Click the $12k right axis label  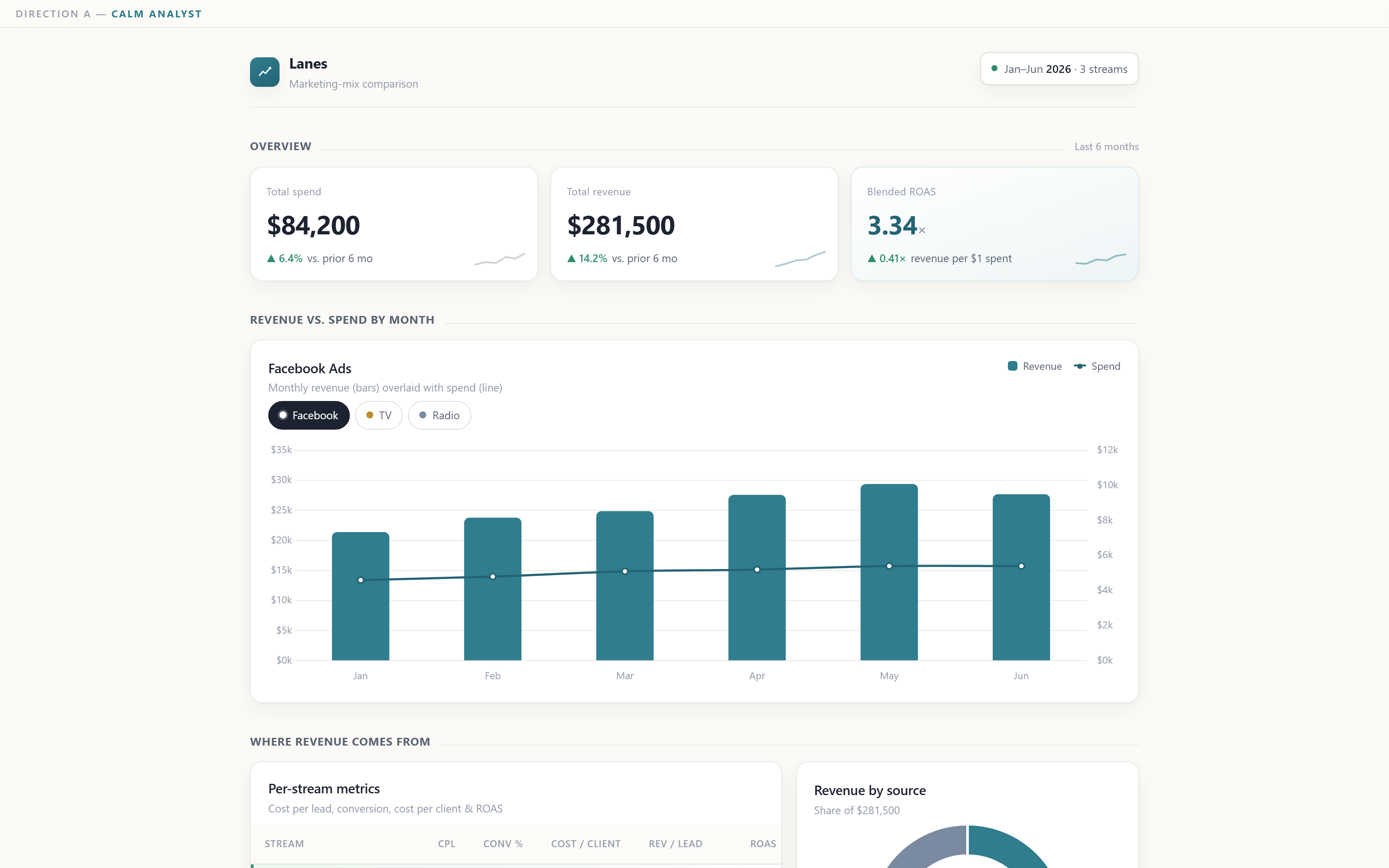(1107, 450)
